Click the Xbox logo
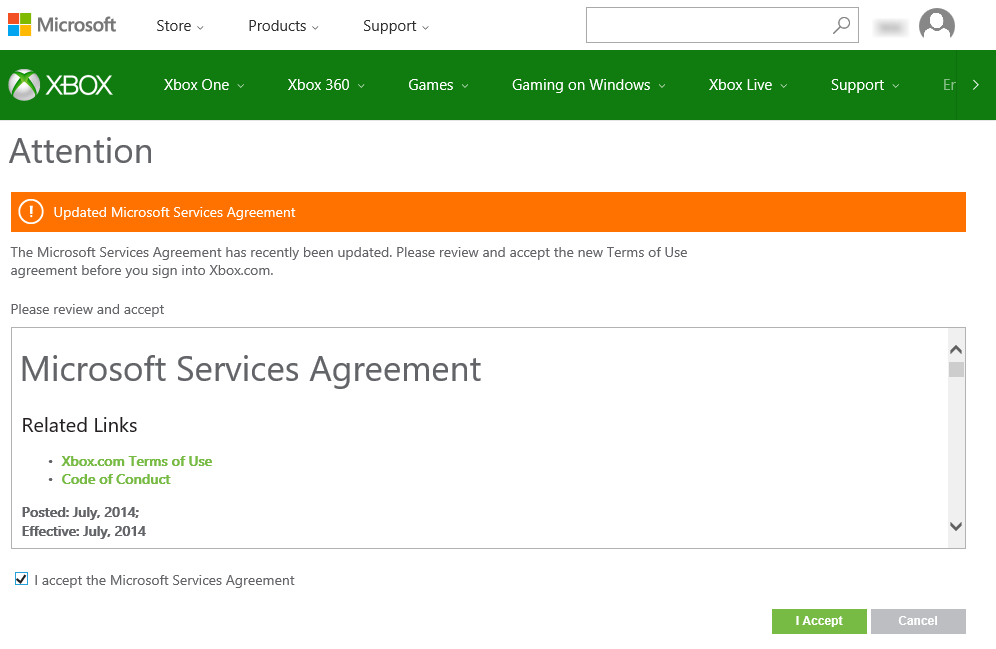 tap(60, 85)
